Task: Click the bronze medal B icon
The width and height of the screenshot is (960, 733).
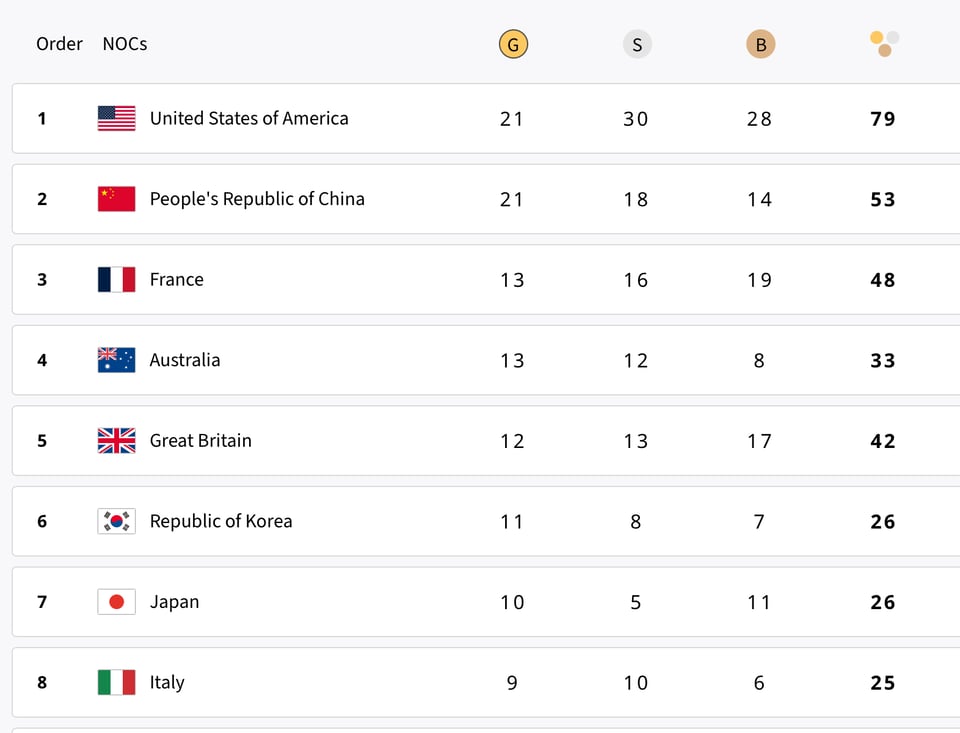Action: [761, 44]
